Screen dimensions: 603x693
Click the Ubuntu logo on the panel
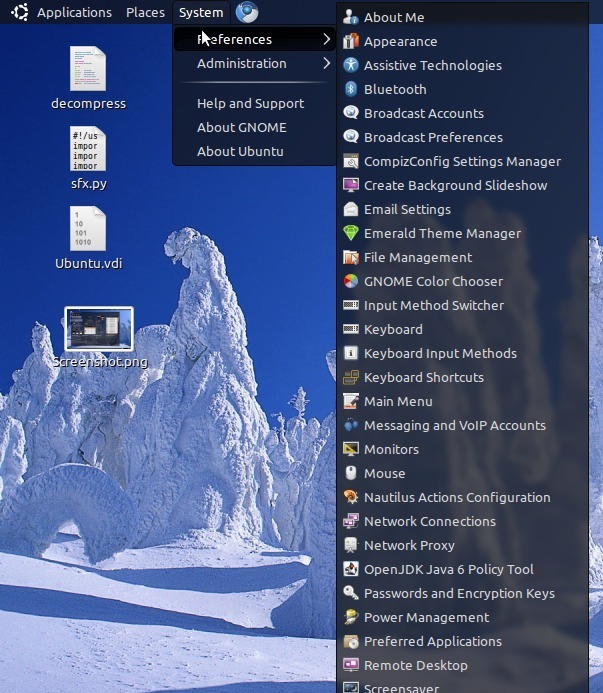click(20, 12)
